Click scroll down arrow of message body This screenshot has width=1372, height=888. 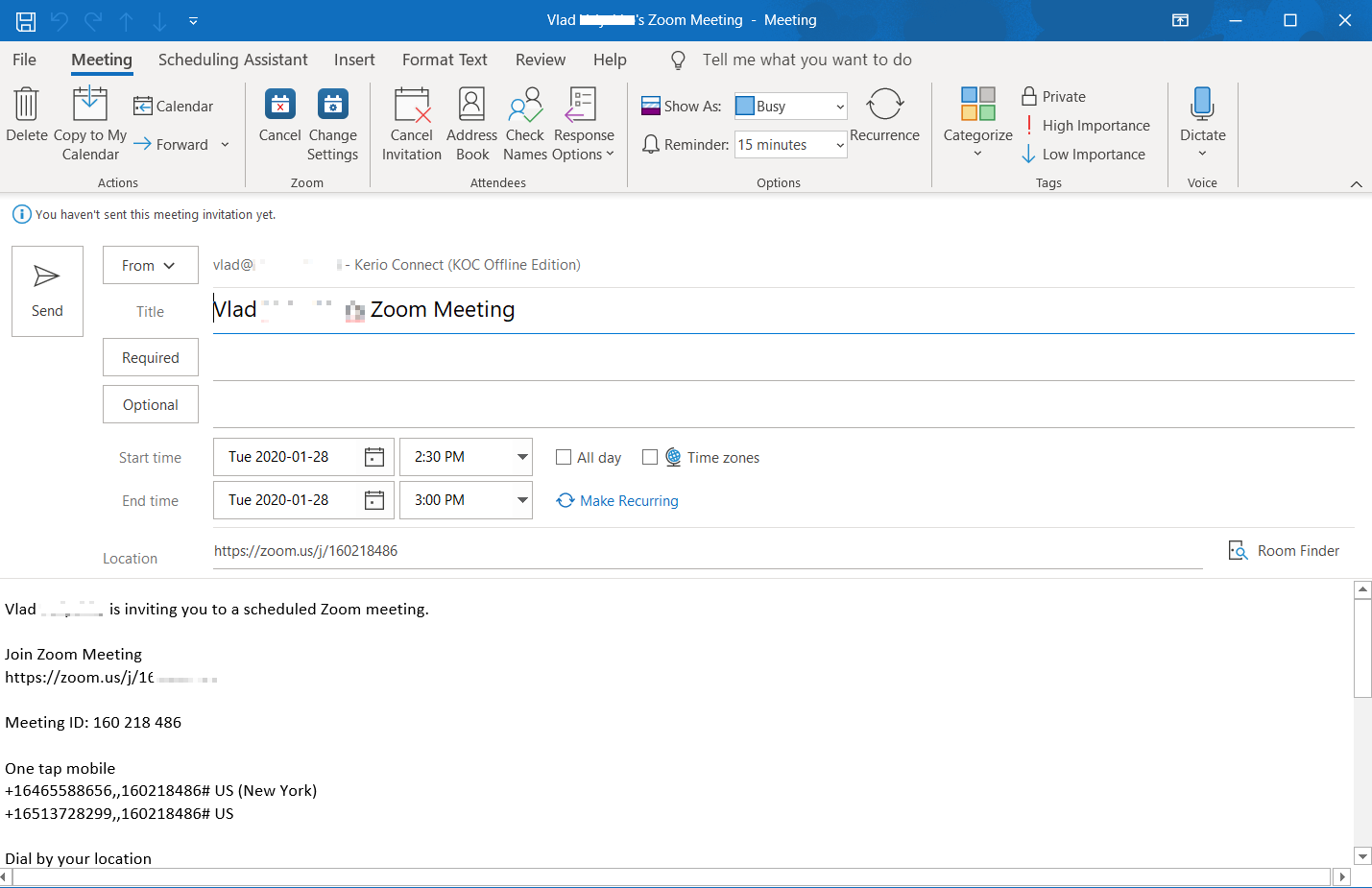pyautogui.click(x=1362, y=855)
